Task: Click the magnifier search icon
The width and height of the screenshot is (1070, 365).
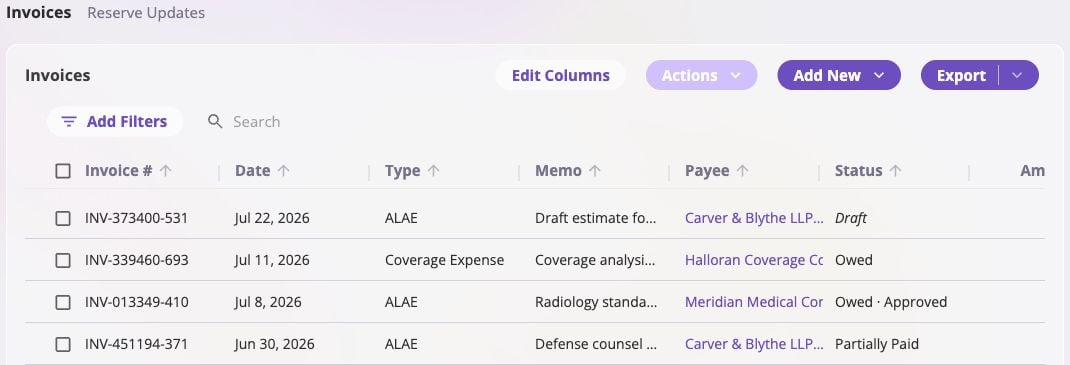Action: pos(215,121)
